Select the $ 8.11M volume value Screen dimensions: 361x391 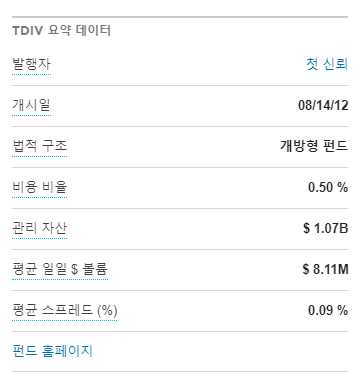[x=325, y=269]
